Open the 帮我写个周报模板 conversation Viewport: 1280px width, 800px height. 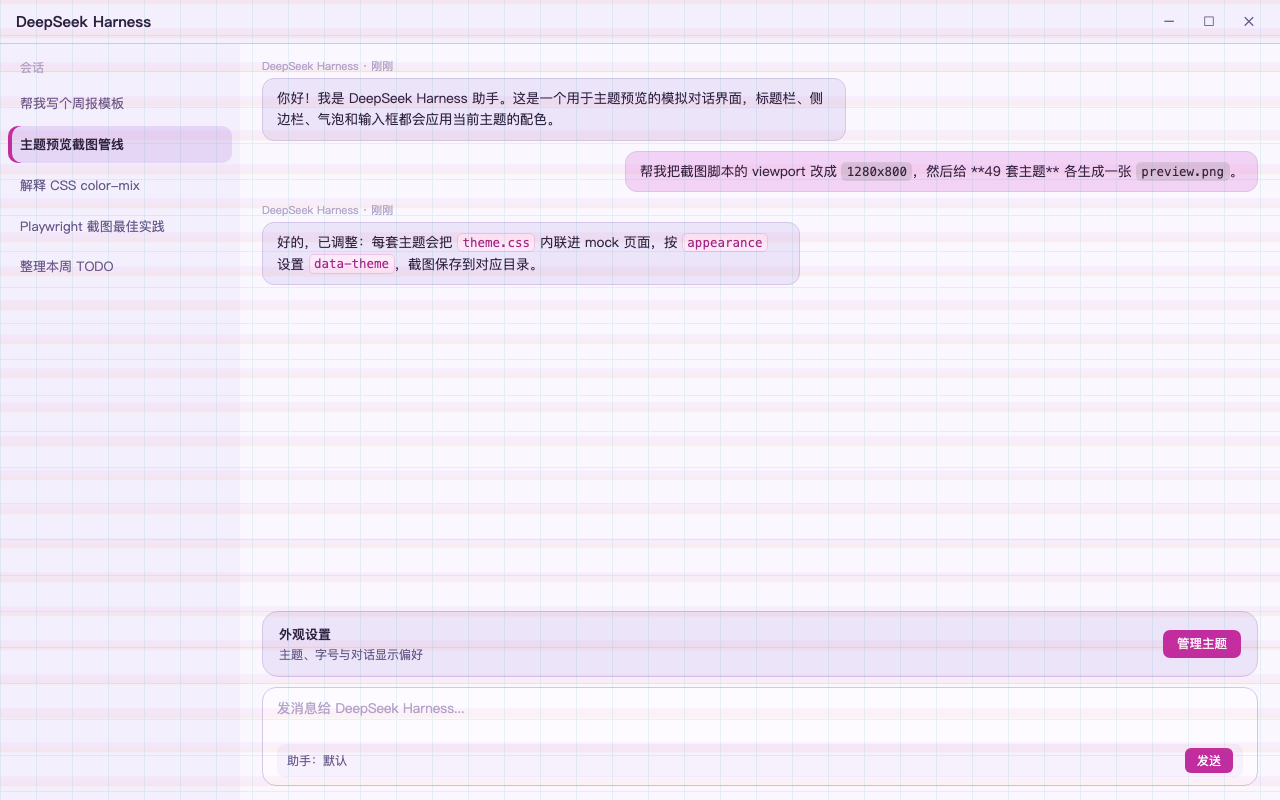pos(120,103)
